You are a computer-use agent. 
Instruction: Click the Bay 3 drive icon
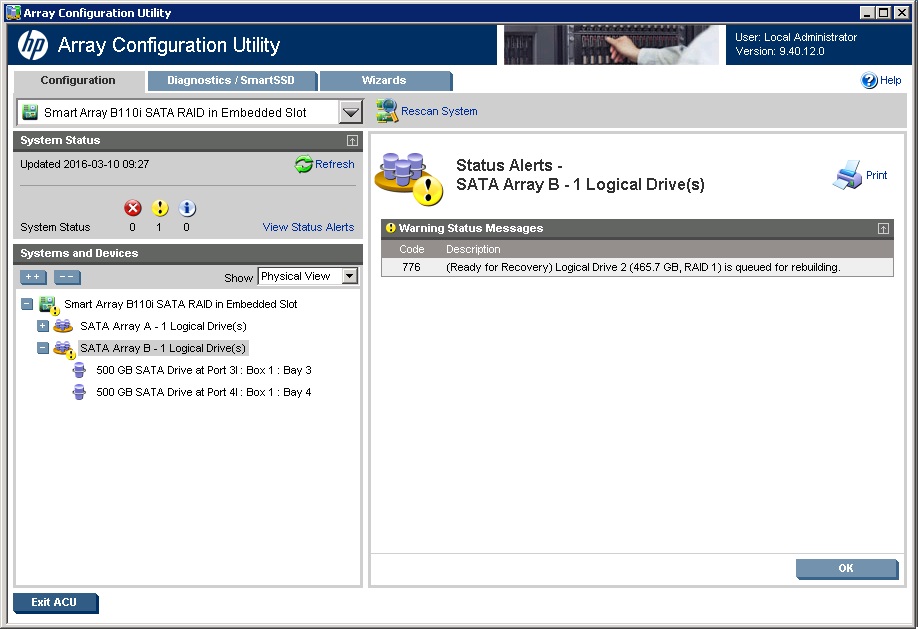79,370
